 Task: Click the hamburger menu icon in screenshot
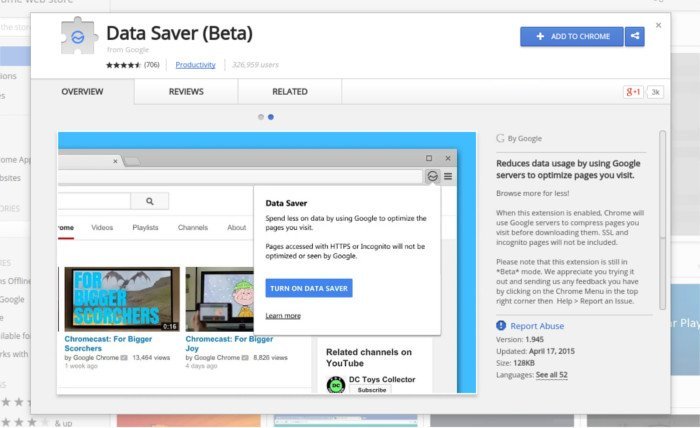click(x=448, y=176)
